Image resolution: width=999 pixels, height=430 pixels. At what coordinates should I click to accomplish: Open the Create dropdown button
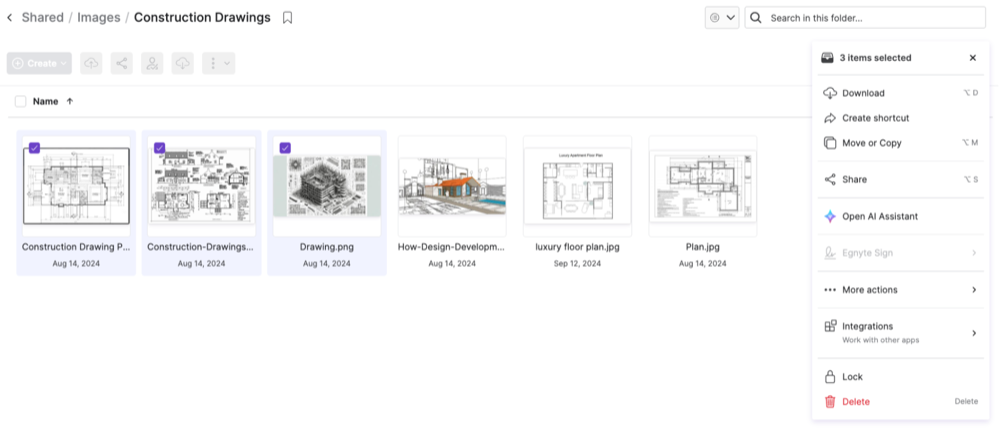pos(39,63)
